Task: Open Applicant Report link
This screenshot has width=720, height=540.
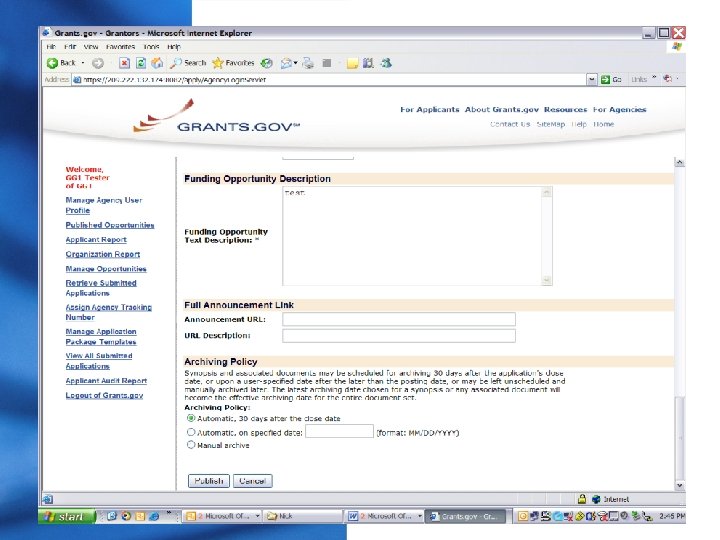Action: point(96,240)
